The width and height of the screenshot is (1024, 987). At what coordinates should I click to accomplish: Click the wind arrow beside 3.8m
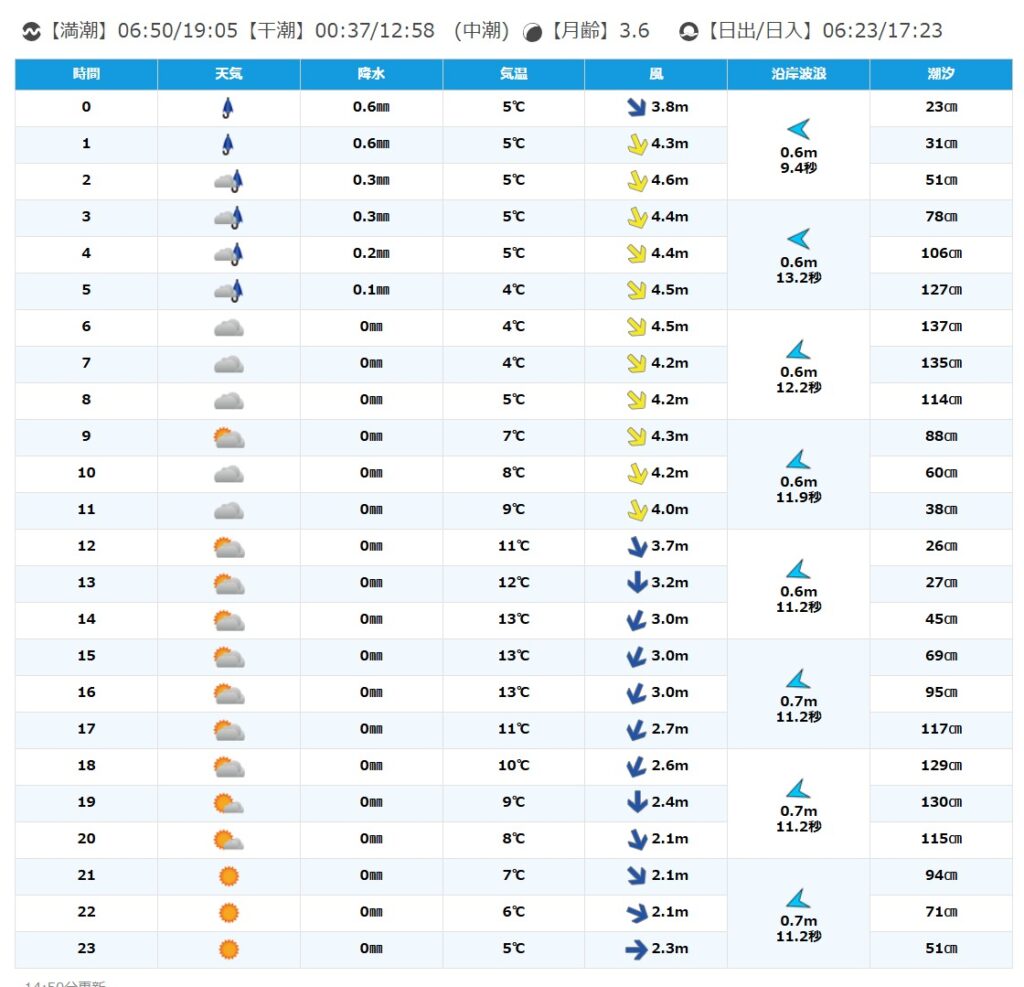[635, 108]
